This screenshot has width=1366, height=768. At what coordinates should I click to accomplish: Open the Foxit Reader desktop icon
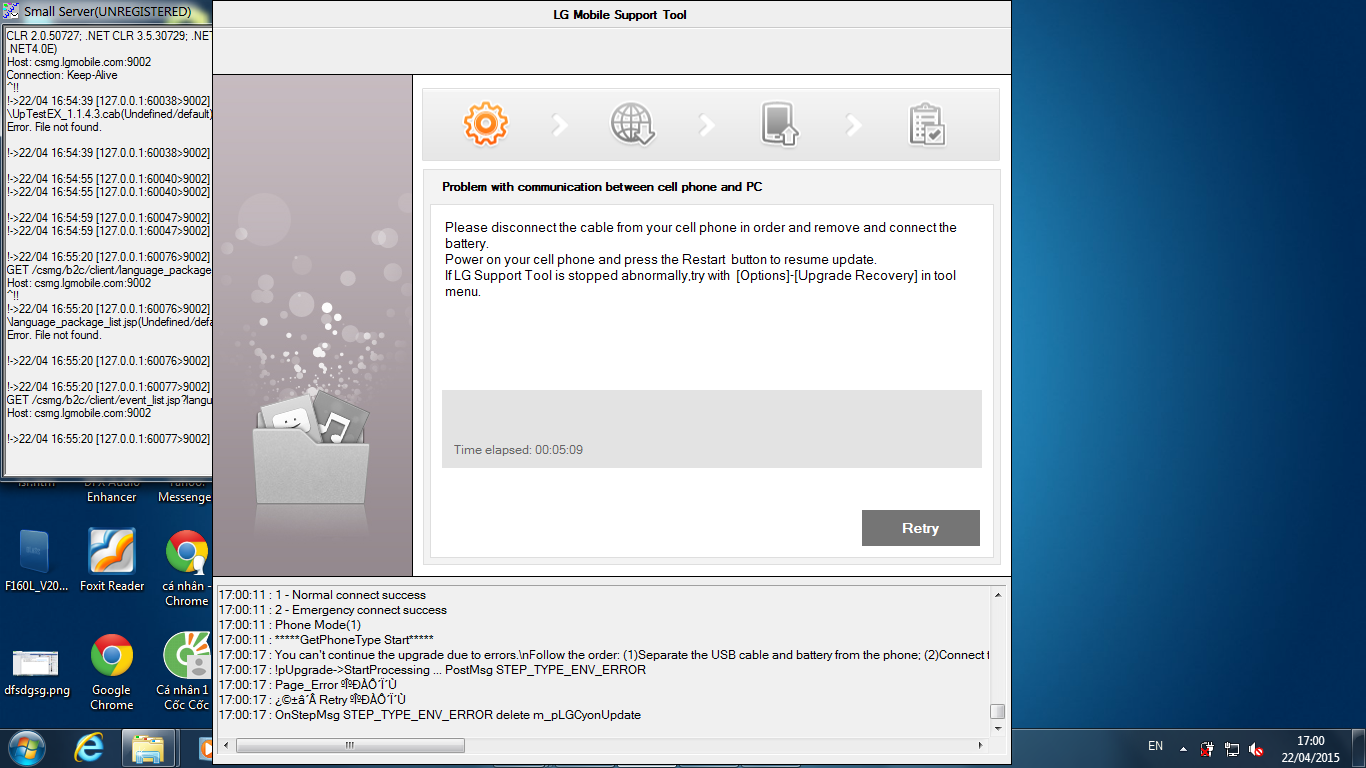tap(112, 560)
